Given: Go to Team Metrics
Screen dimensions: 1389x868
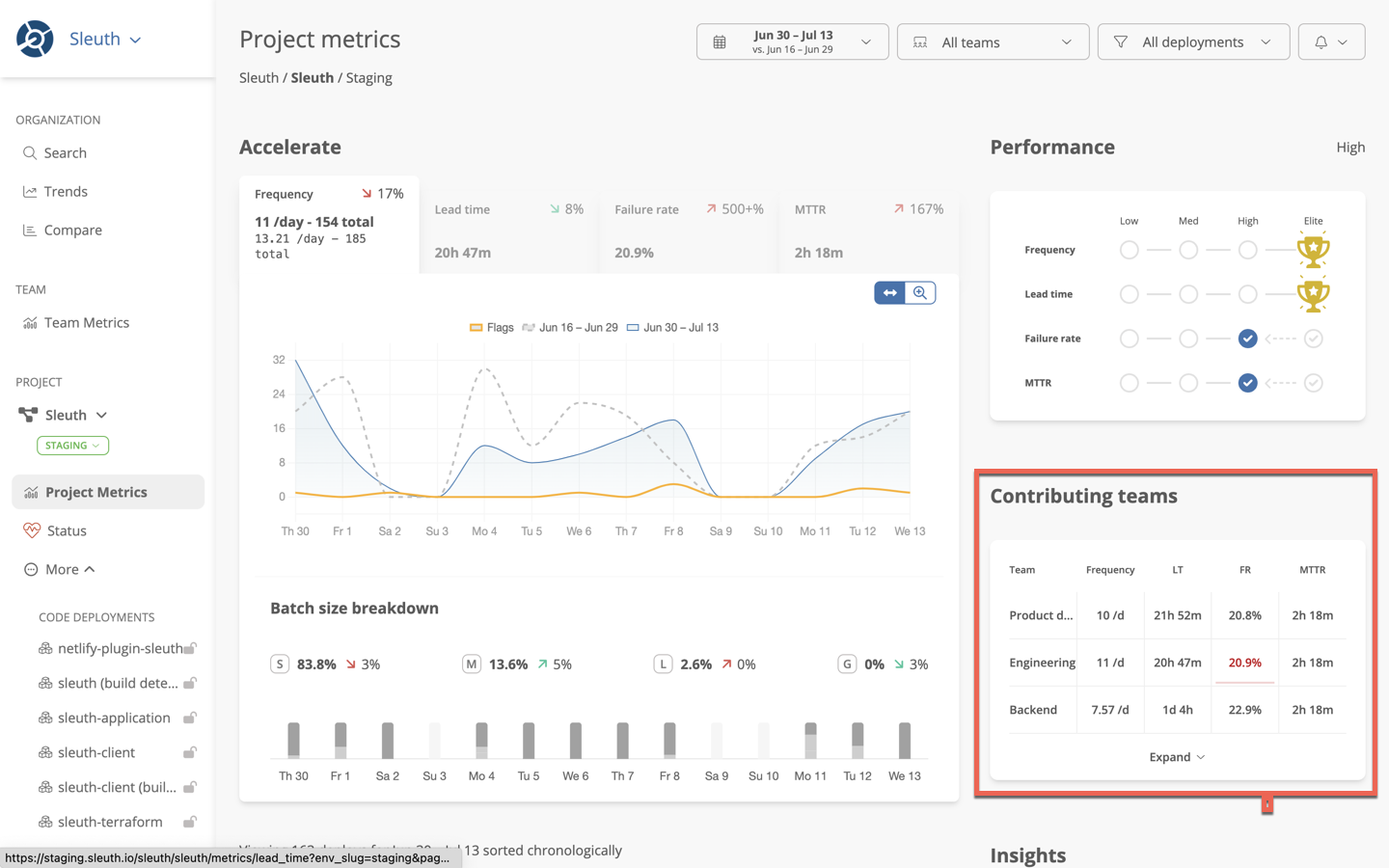Looking at the screenshot, I should click(86, 322).
